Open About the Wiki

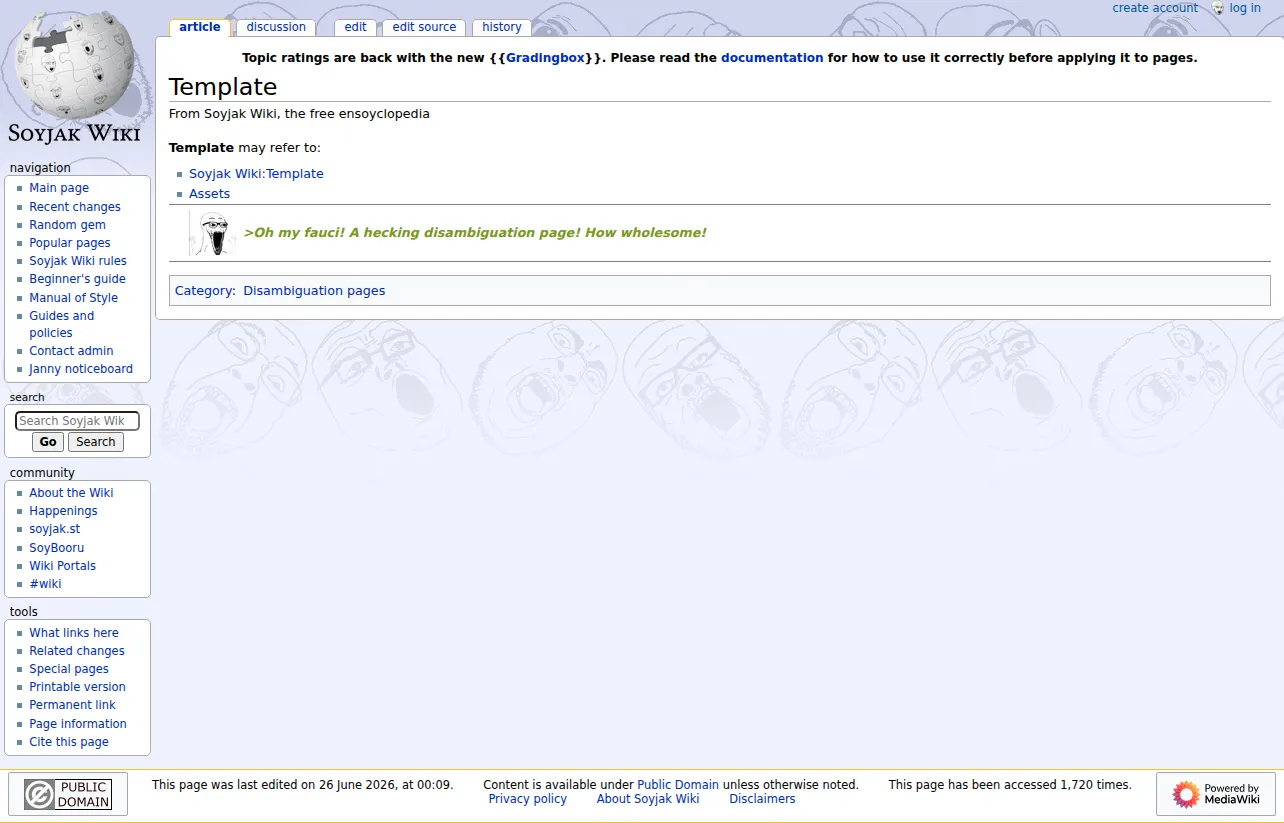(71, 493)
